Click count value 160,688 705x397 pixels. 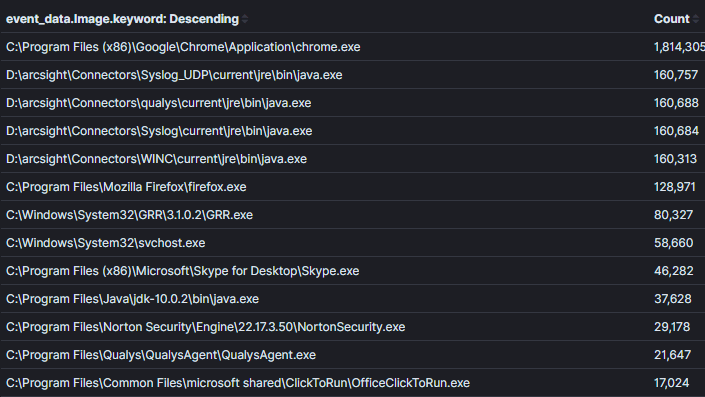pos(676,103)
